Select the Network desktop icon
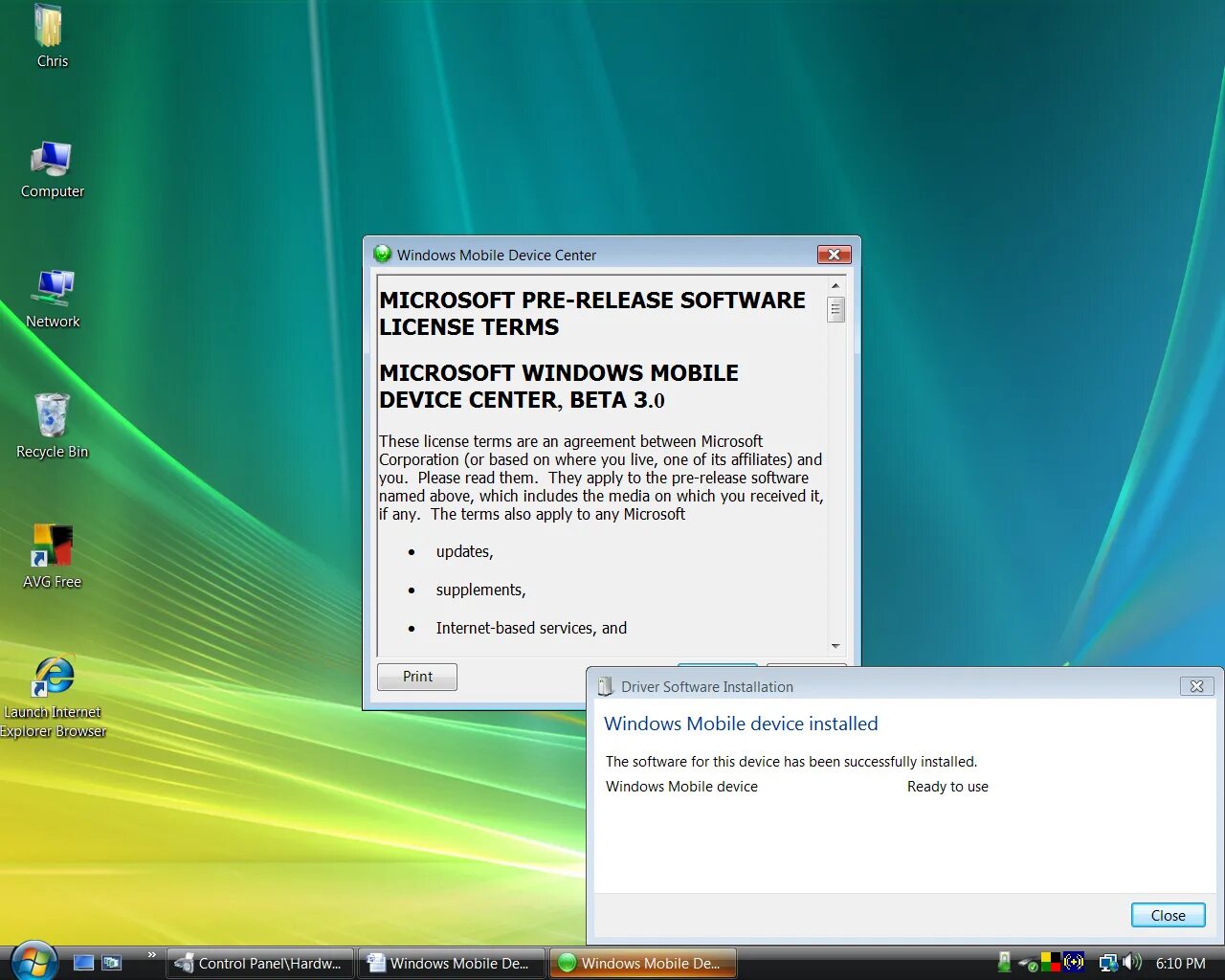 pyautogui.click(x=53, y=299)
